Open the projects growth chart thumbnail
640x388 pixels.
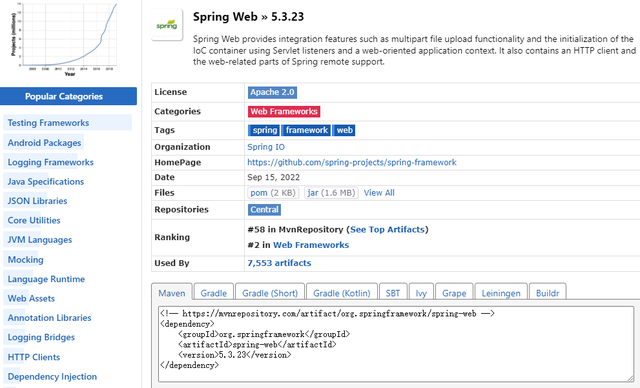[64, 38]
